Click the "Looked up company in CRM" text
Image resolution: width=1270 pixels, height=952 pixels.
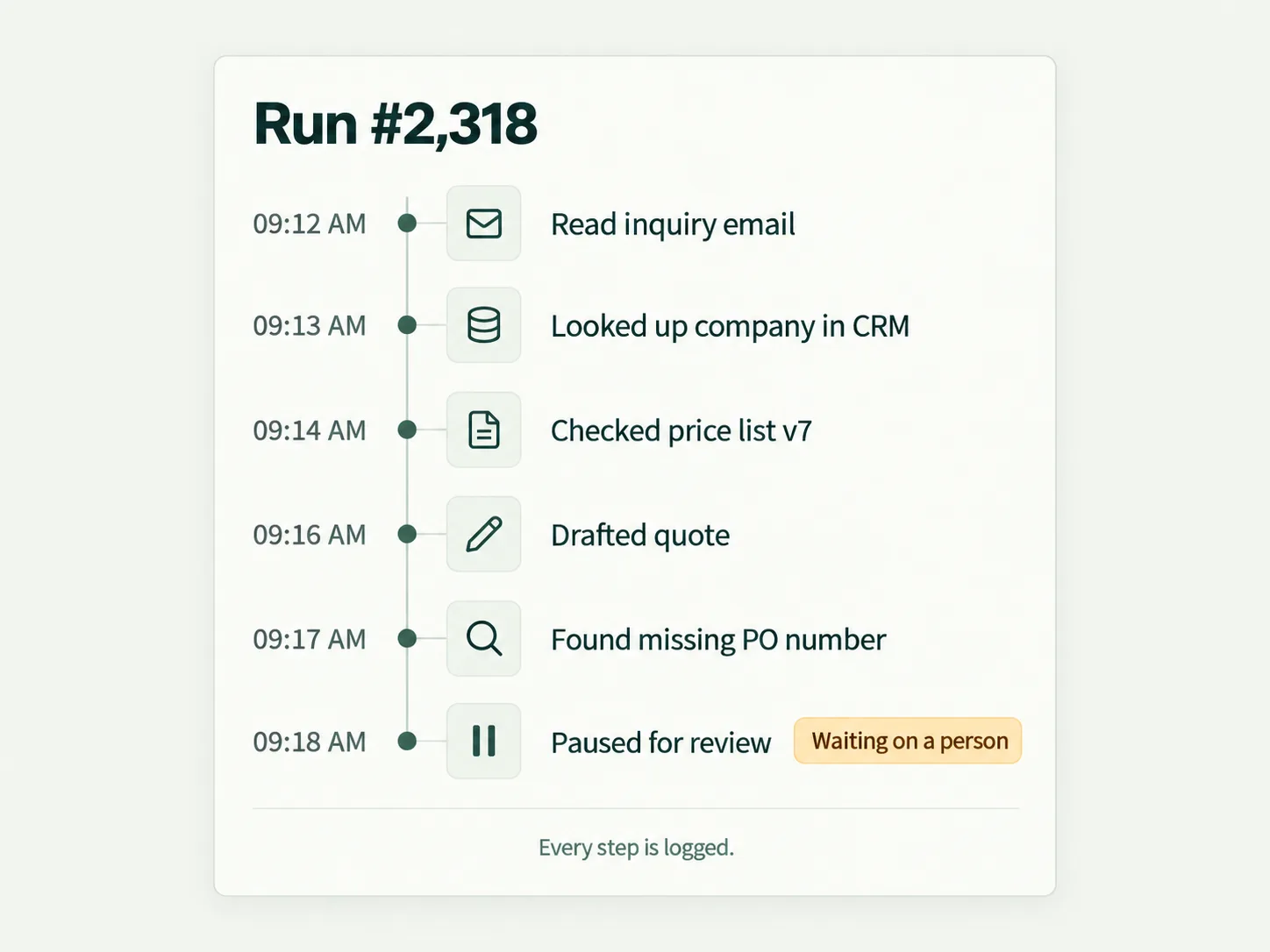[730, 326]
